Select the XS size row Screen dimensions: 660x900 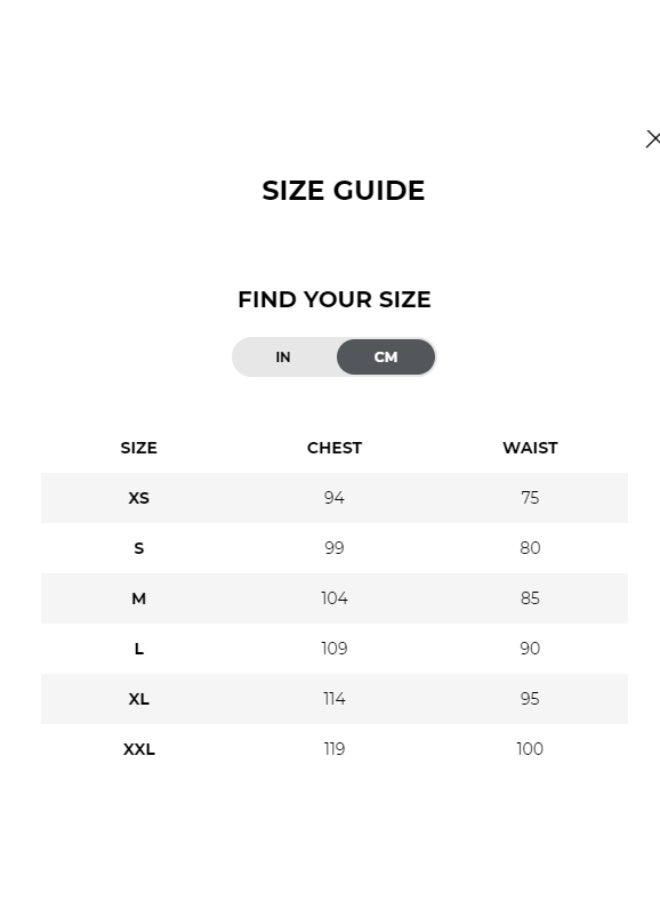pyautogui.click(x=138, y=497)
